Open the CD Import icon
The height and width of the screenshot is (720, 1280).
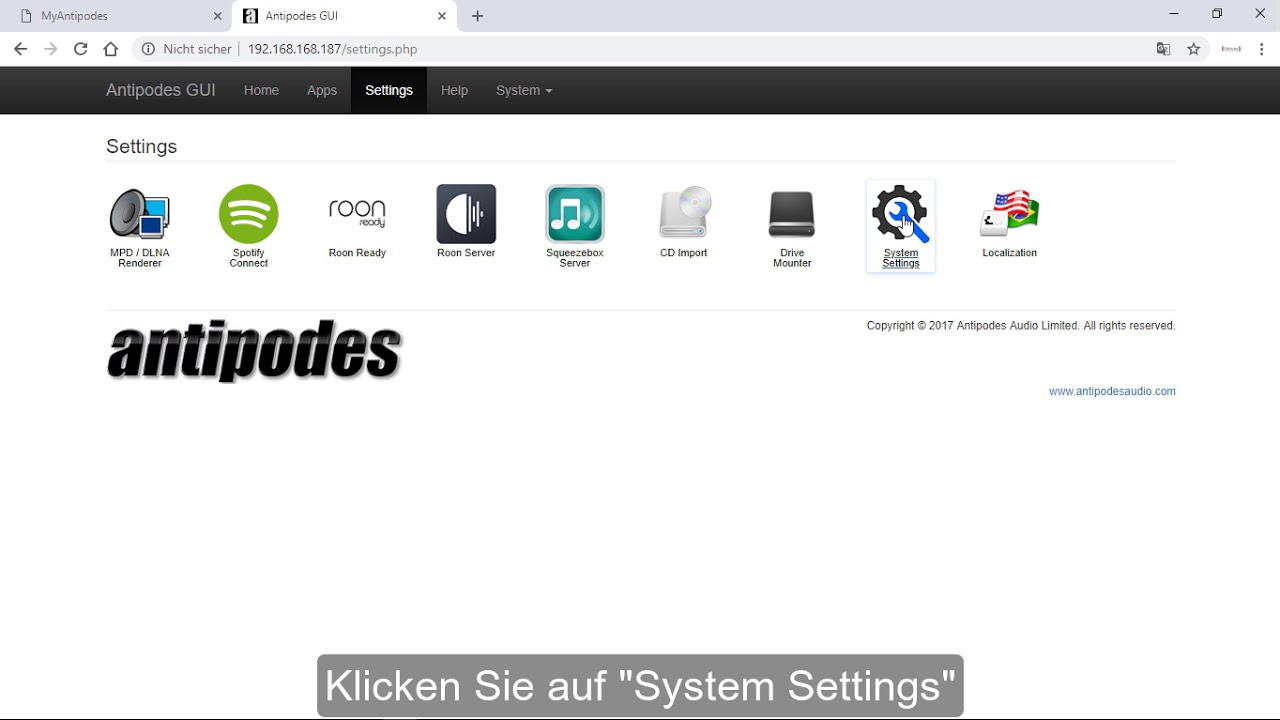[x=684, y=214]
